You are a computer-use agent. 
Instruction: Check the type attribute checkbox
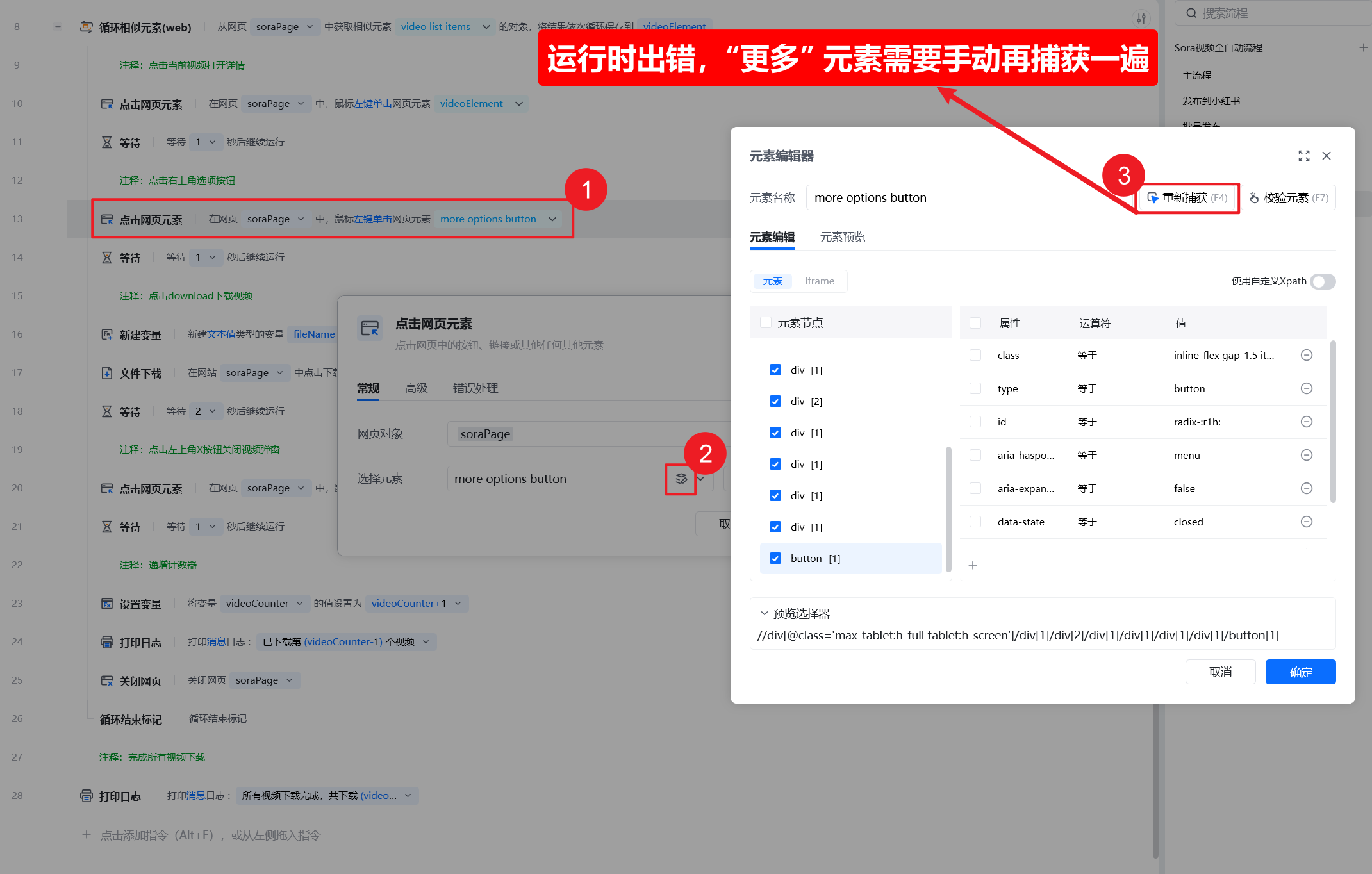[975, 388]
